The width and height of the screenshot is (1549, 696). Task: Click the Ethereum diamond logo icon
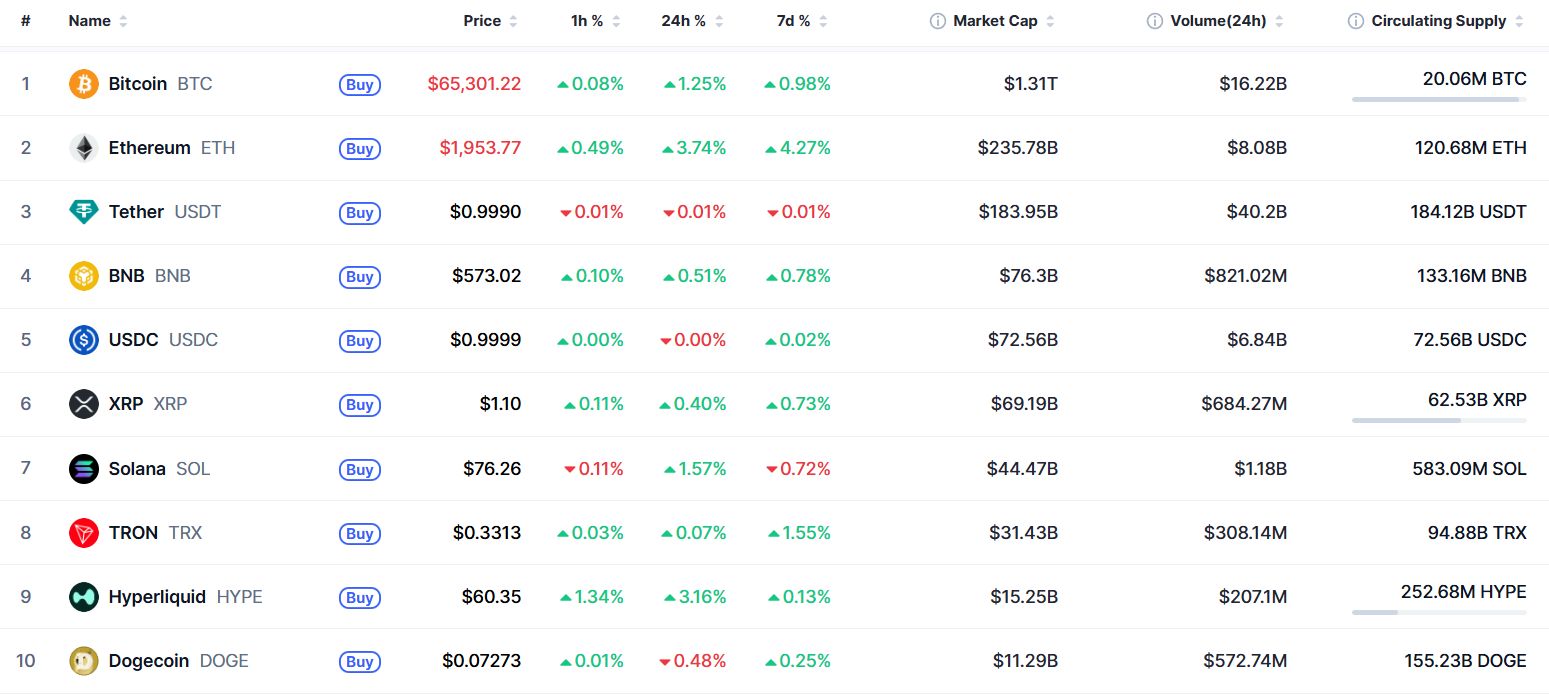[x=84, y=148]
